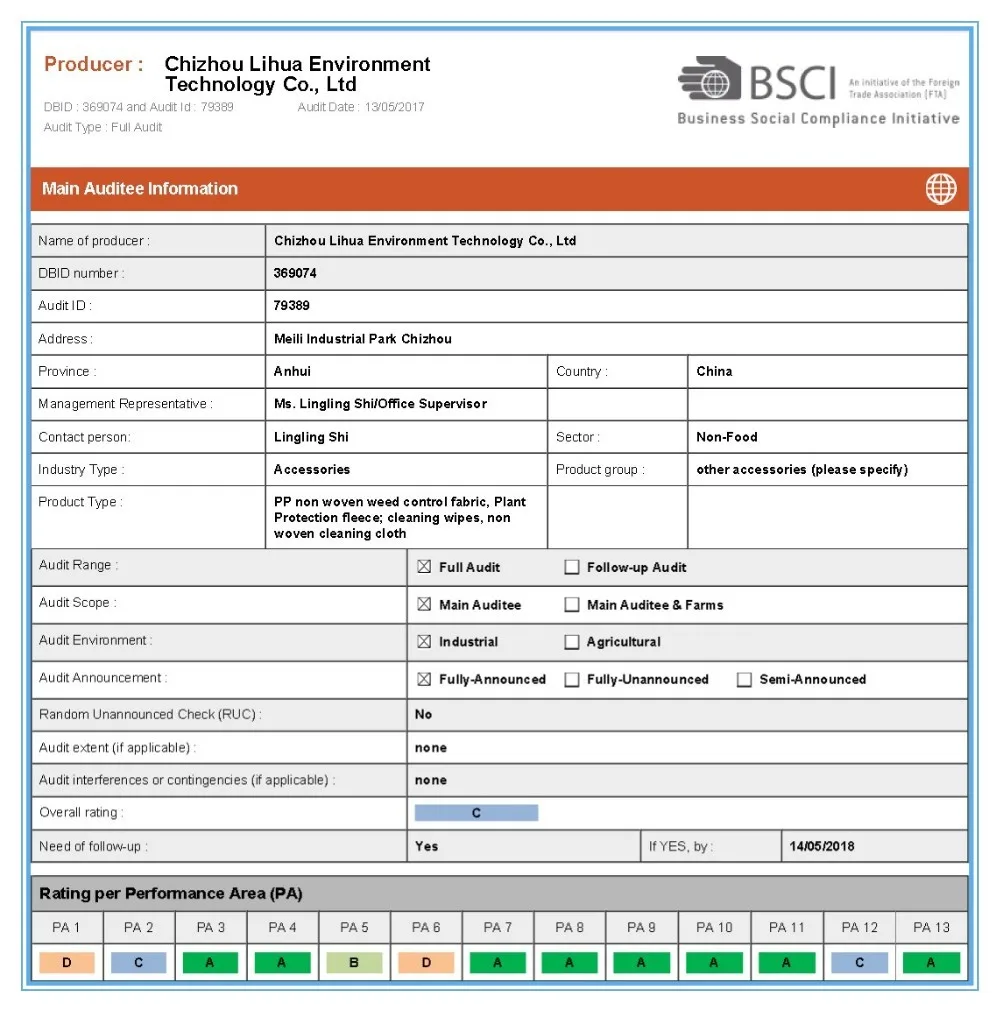The image size is (1000, 1012).
Task: Enable the Fully-Unannounced checkbox
Action: click(571, 679)
